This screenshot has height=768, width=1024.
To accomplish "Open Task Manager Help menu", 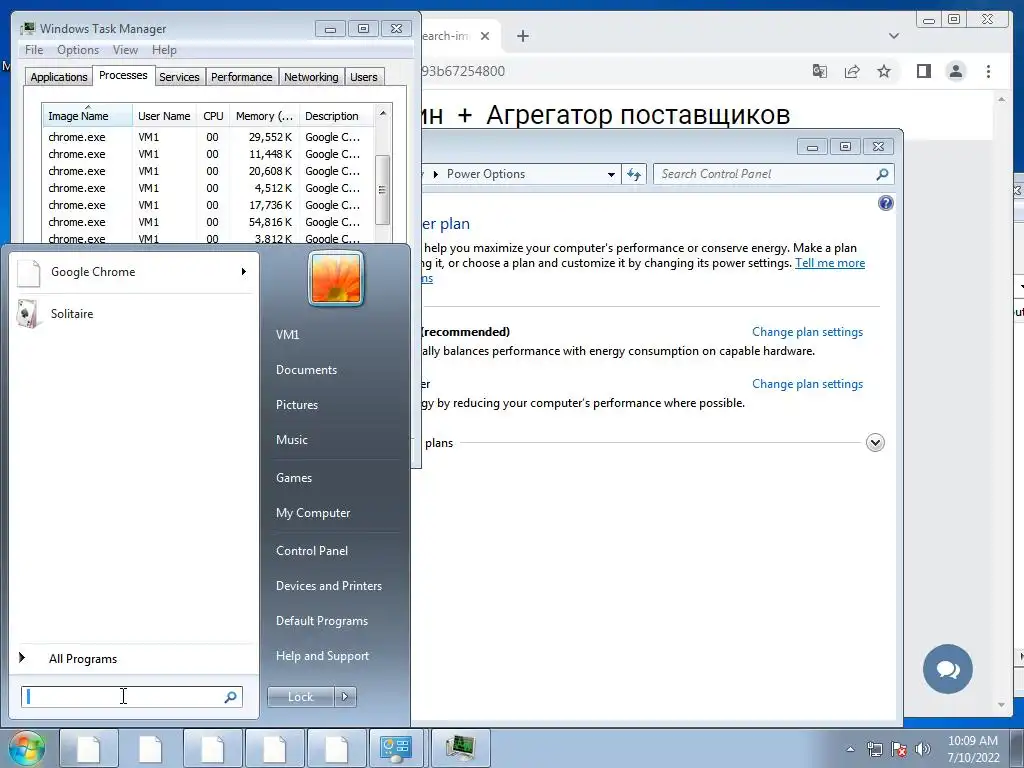I will click(164, 50).
